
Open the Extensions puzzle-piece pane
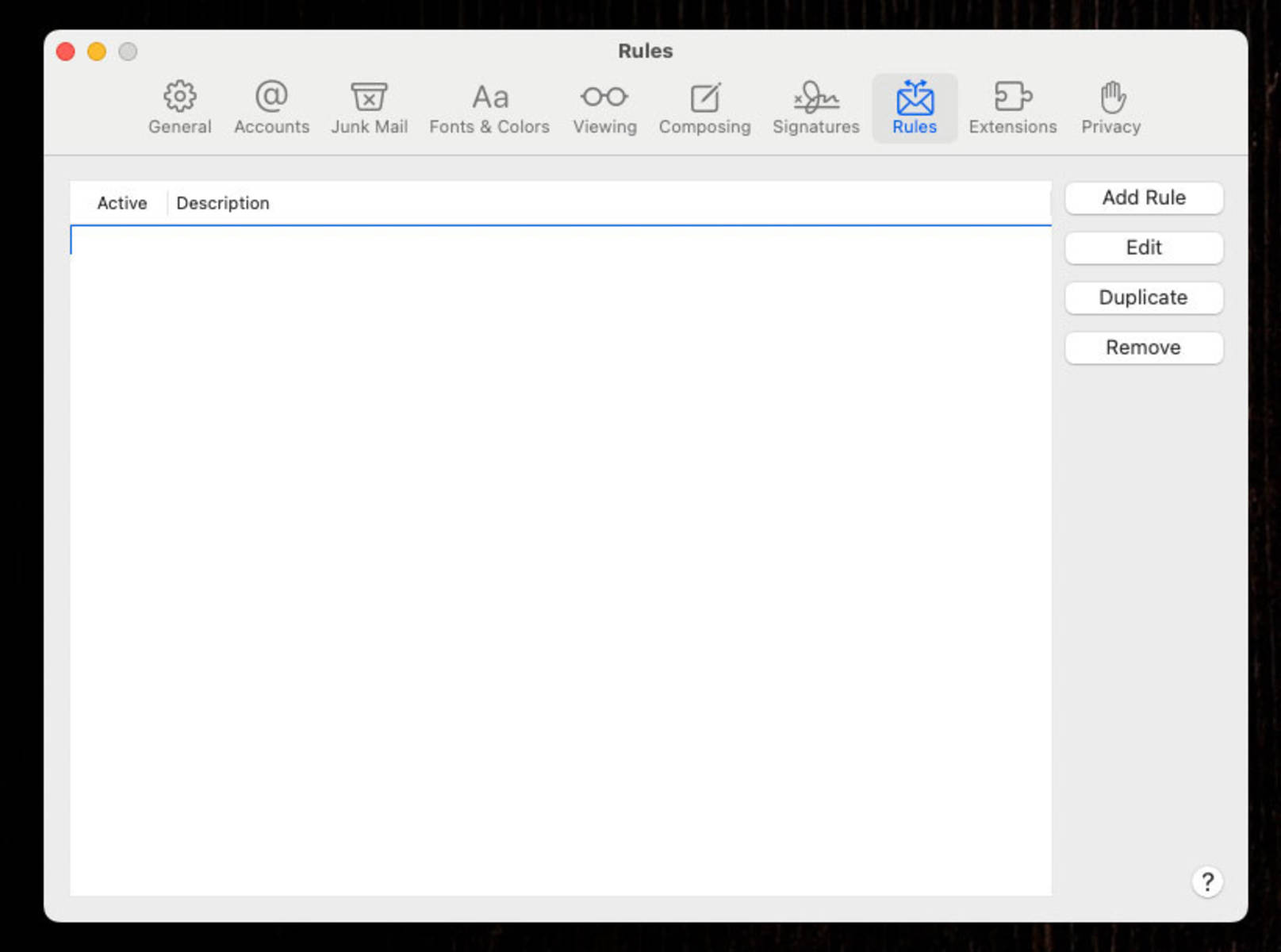(1012, 108)
